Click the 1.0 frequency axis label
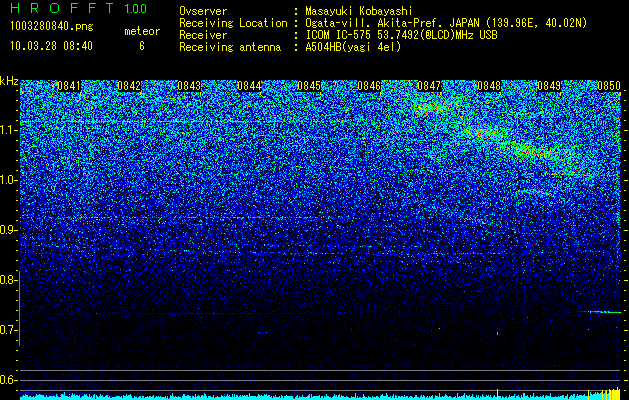Viewport: 629px width, 400px height. 9,180
